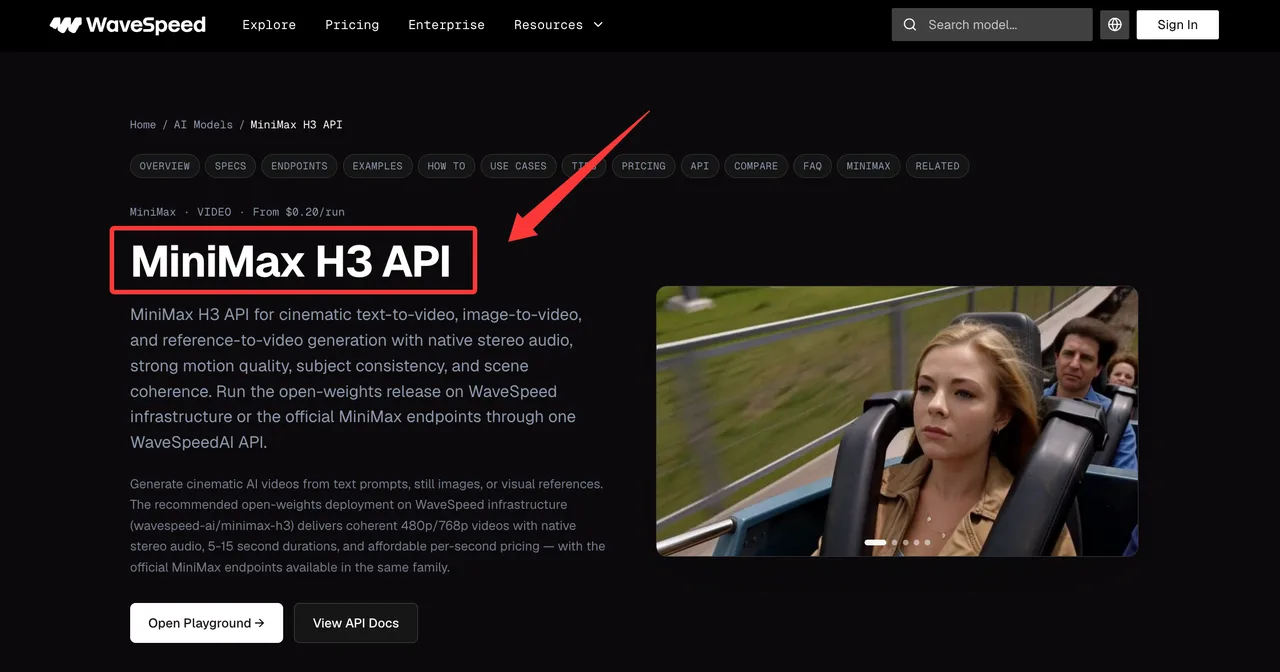Select the PRICING section pill
The image size is (1280, 672).
click(643, 166)
